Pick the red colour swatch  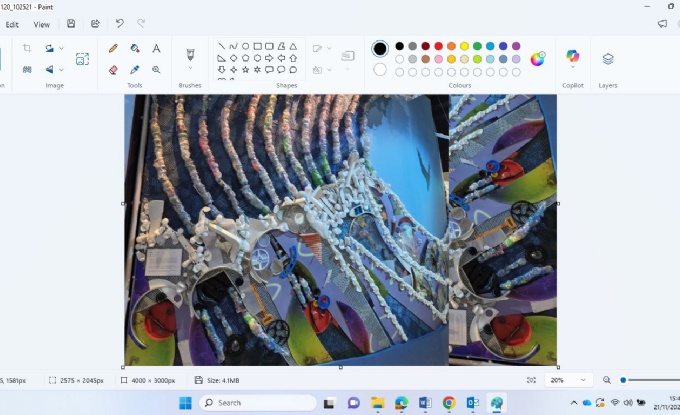coord(438,46)
